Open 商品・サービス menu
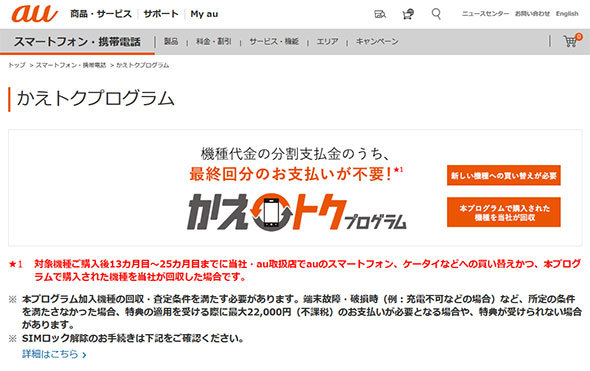This screenshot has height=371, width=590. [101, 14]
